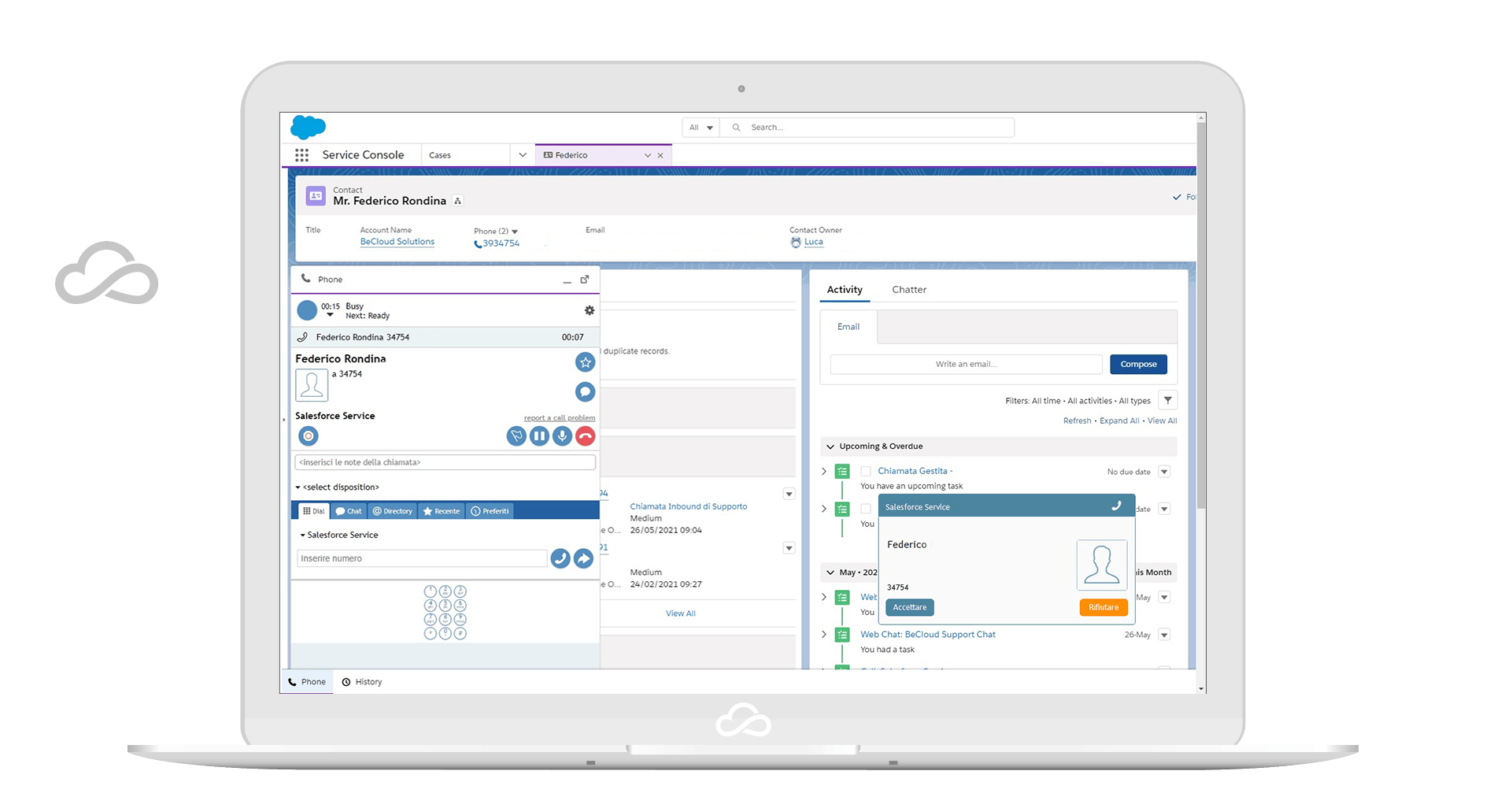The height and width of the screenshot is (808, 1512).
Task: Click the activity filter funnel icon
Action: pos(1168,400)
